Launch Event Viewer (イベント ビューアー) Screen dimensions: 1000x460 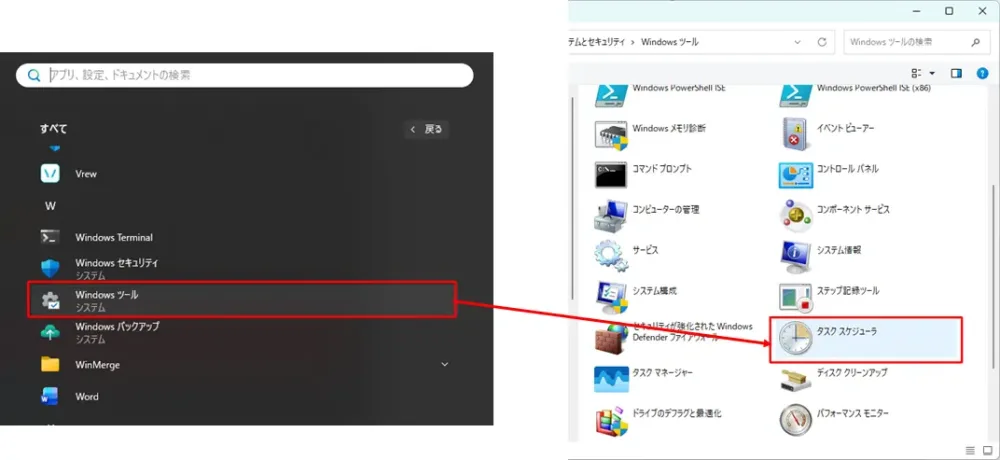[x=795, y=132]
